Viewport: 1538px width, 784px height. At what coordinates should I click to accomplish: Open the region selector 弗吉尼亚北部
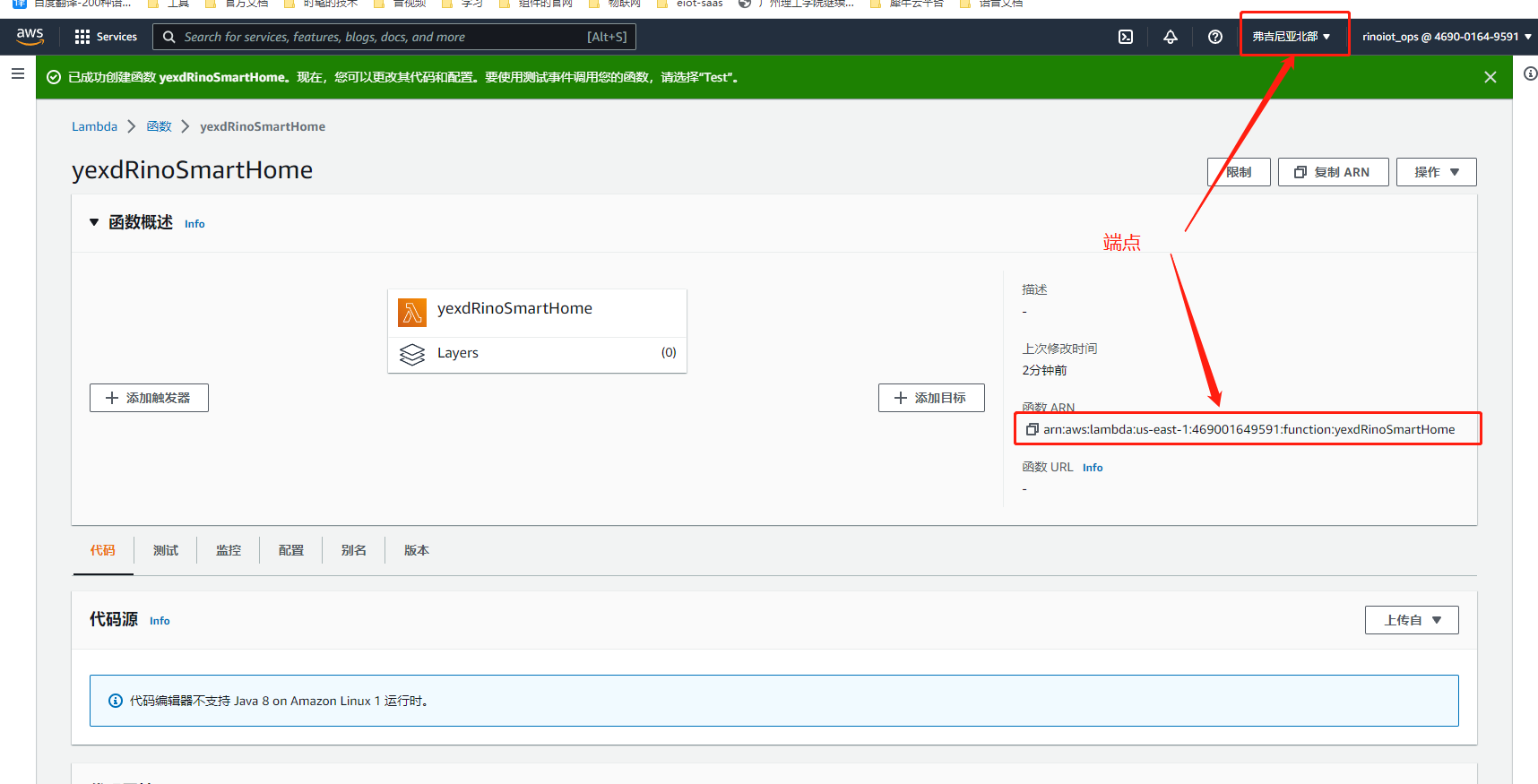pos(1292,37)
